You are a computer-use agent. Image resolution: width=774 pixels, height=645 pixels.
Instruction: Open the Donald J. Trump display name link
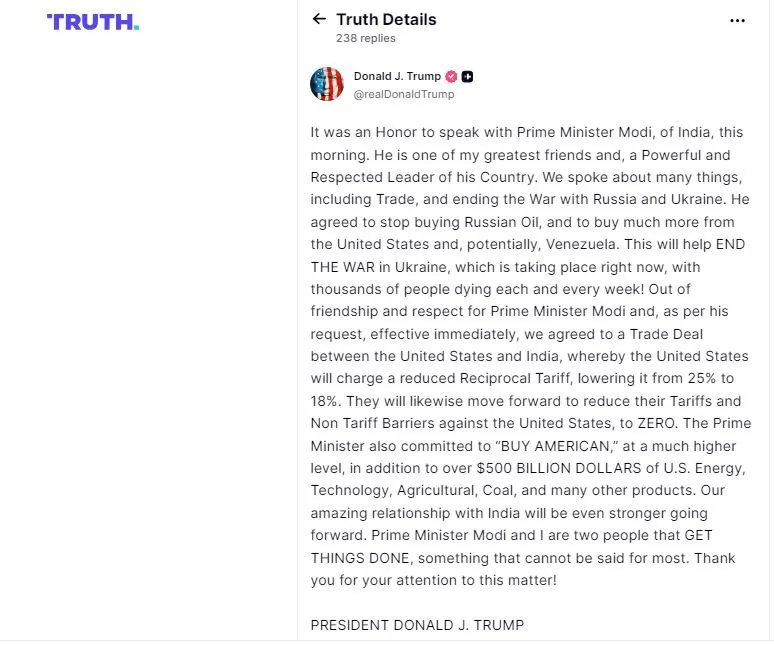point(397,76)
